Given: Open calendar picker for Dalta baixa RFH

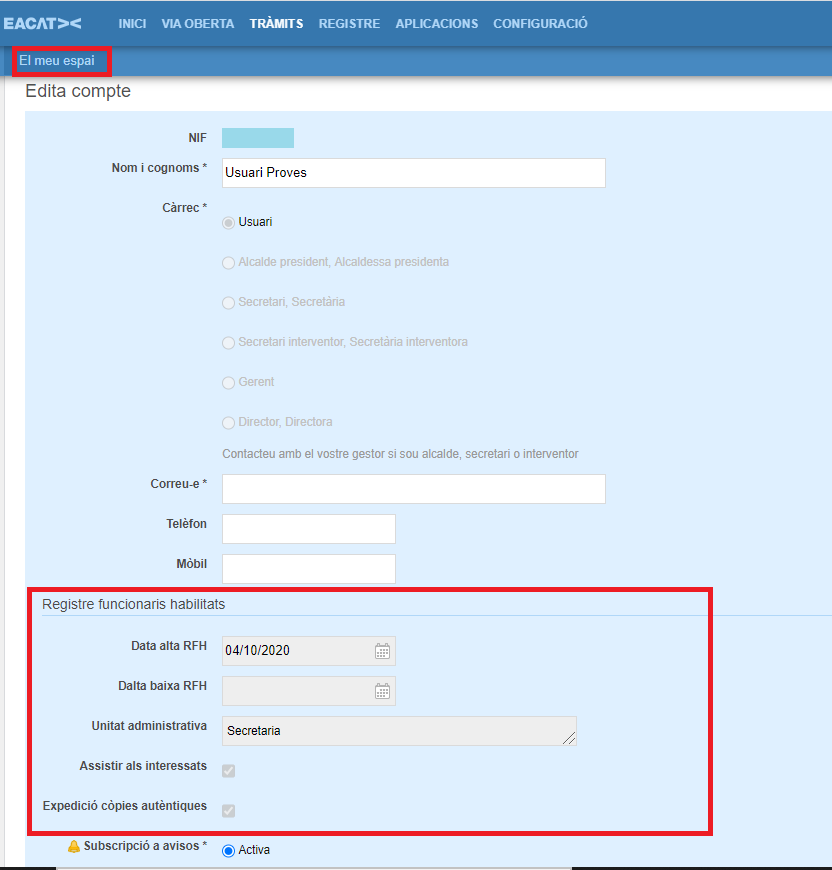Looking at the screenshot, I should click(382, 691).
